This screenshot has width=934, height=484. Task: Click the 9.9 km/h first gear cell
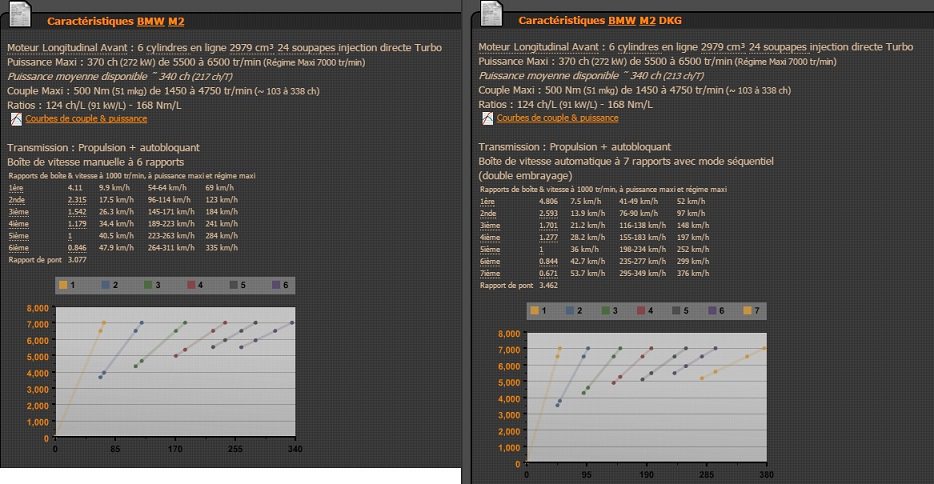pos(114,188)
